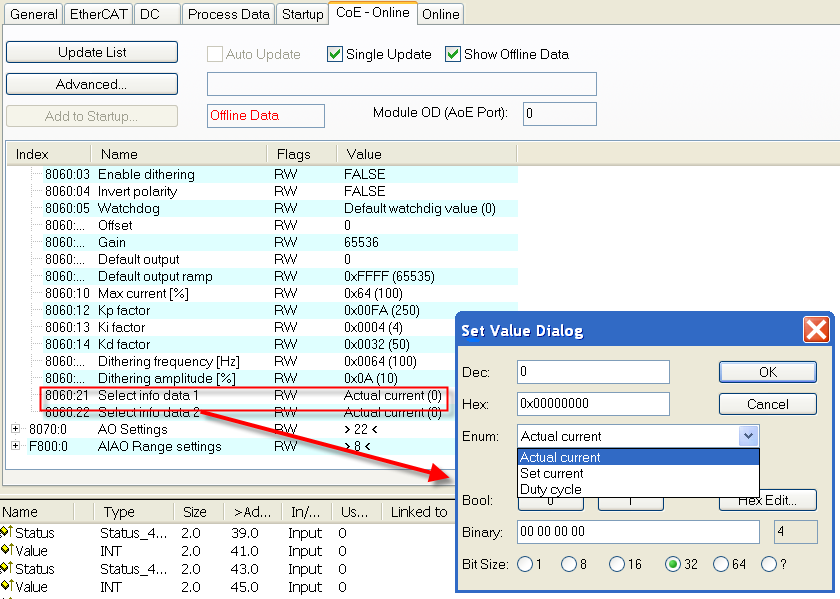Select the 'Watchdog' row
This screenshot has width=840, height=599.
(281, 208)
